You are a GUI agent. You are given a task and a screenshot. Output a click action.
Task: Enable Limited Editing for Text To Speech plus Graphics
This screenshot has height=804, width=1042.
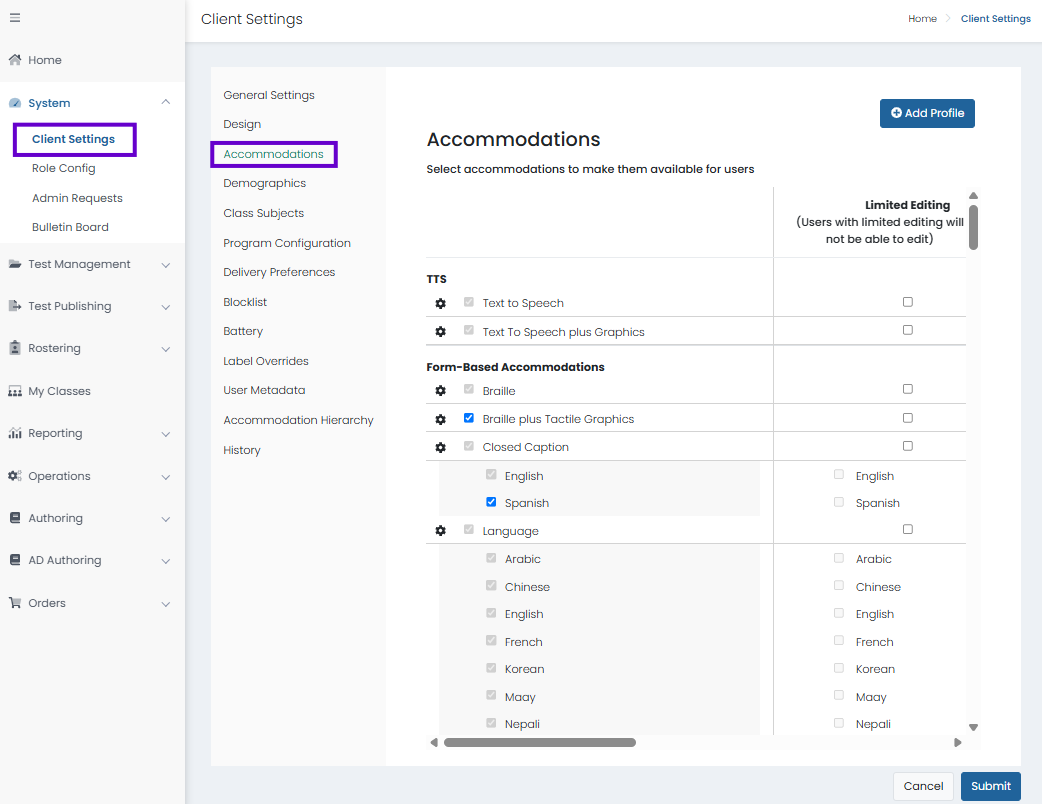click(908, 330)
